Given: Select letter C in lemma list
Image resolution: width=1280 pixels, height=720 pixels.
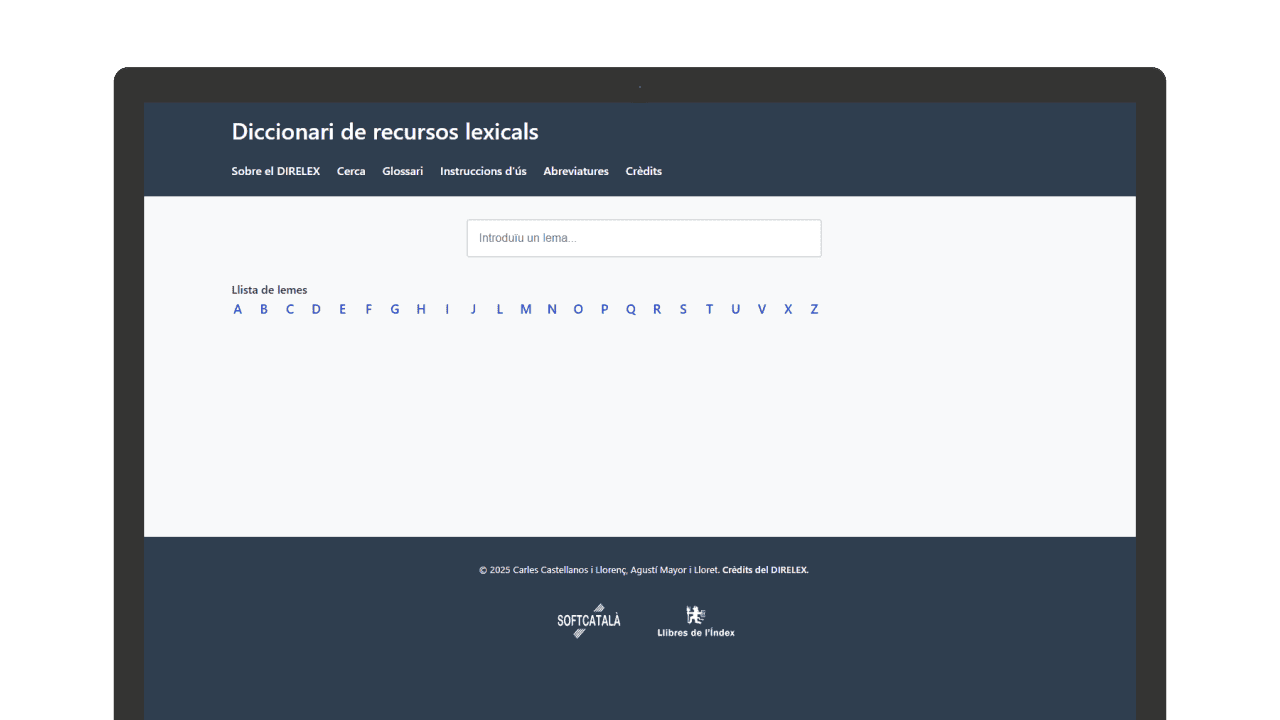Looking at the screenshot, I should pyautogui.click(x=290, y=309).
